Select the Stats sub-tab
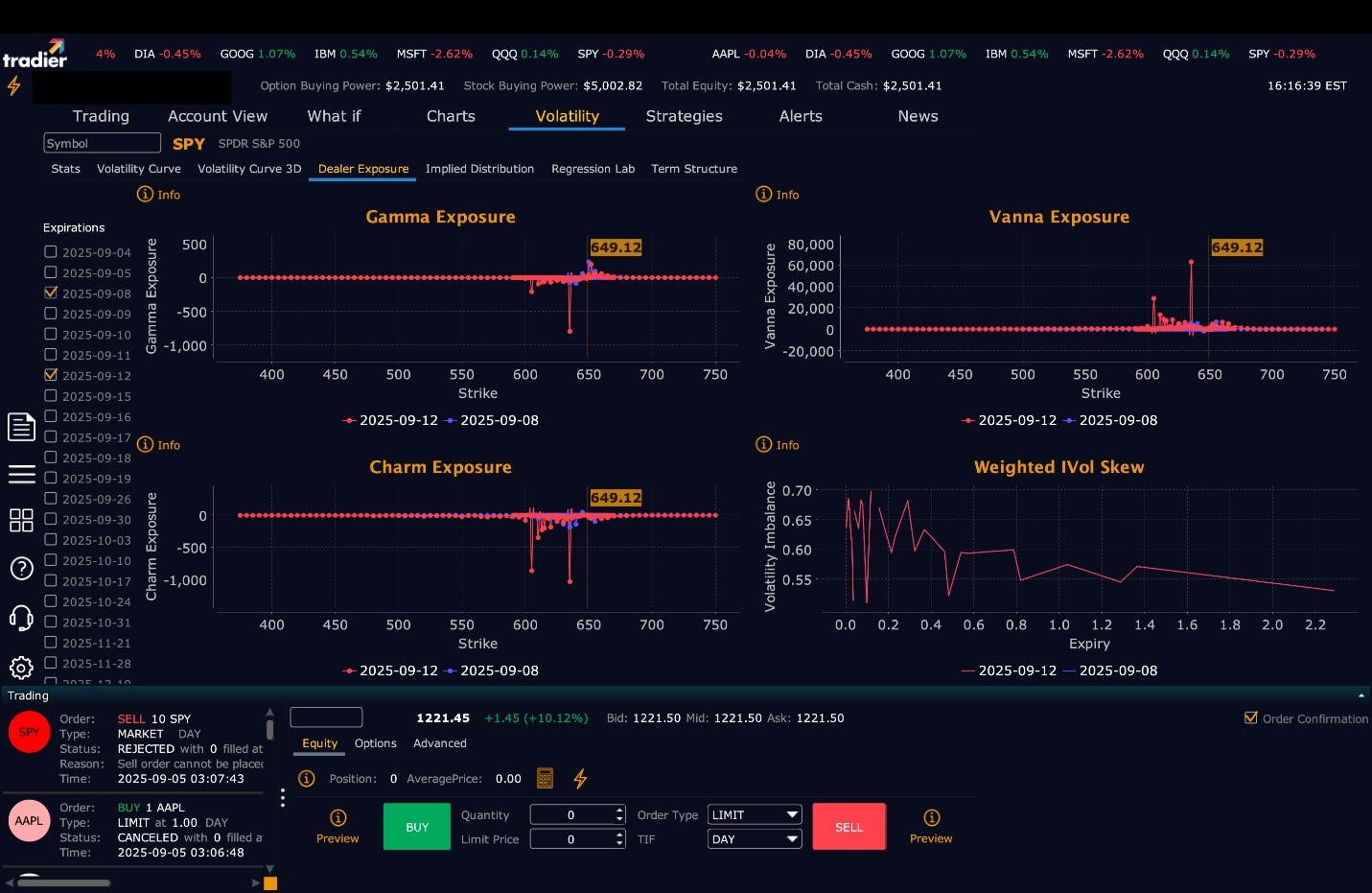This screenshot has width=1372, height=893. (x=65, y=169)
